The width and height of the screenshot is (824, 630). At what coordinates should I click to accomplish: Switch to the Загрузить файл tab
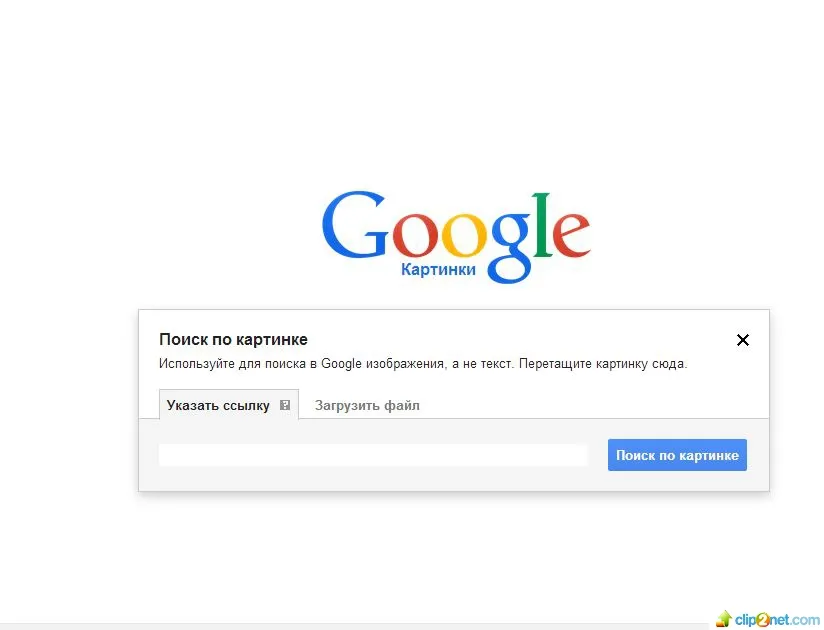click(x=367, y=406)
